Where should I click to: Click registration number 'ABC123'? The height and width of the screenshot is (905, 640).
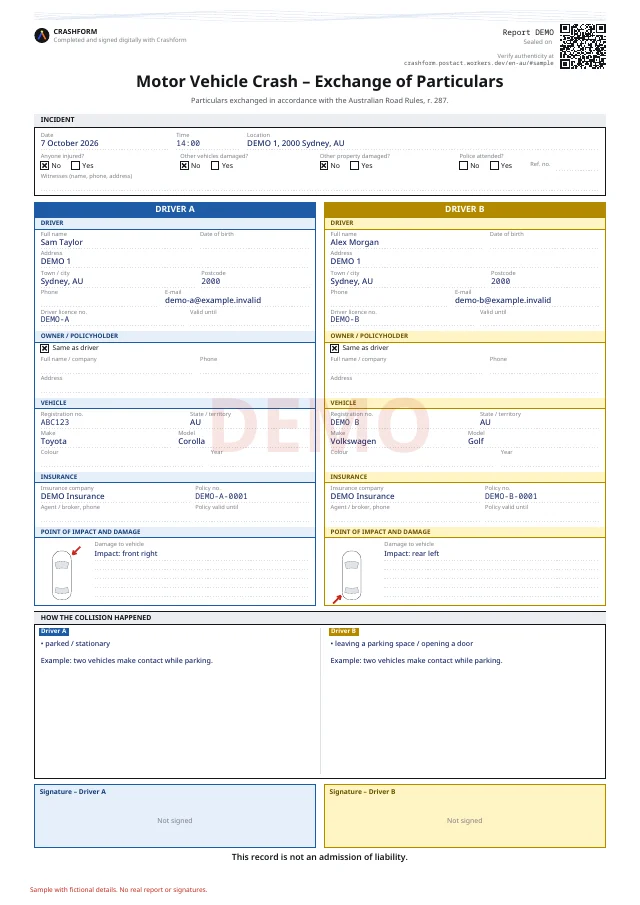[x=55, y=422]
